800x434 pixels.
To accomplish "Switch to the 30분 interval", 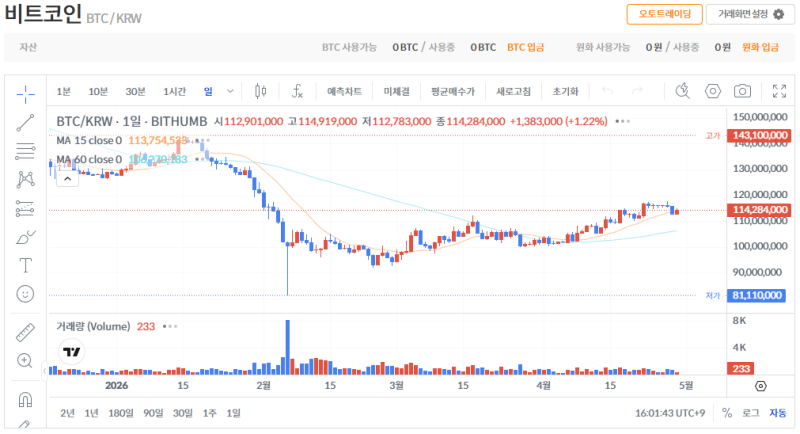I will tap(135, 91).
